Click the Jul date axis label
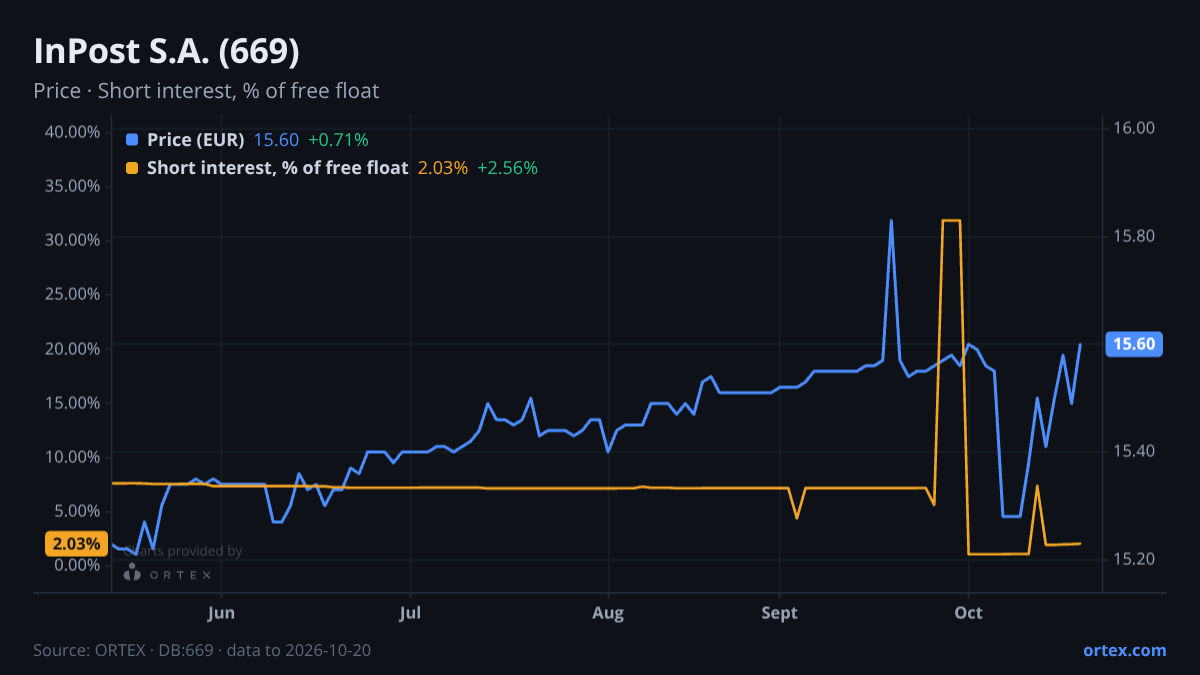 pos(410,613)
